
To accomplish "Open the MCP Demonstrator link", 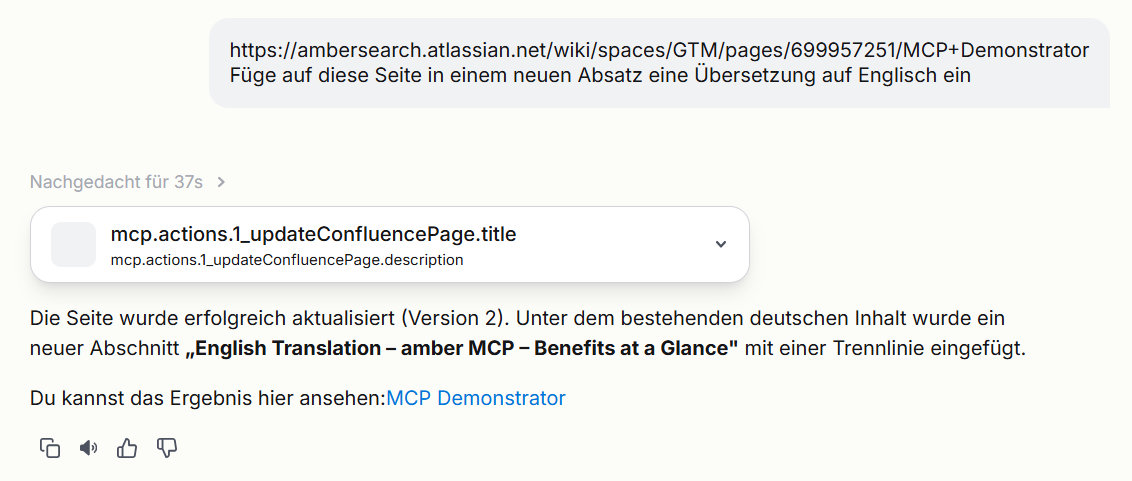I will tap(476, 398).
